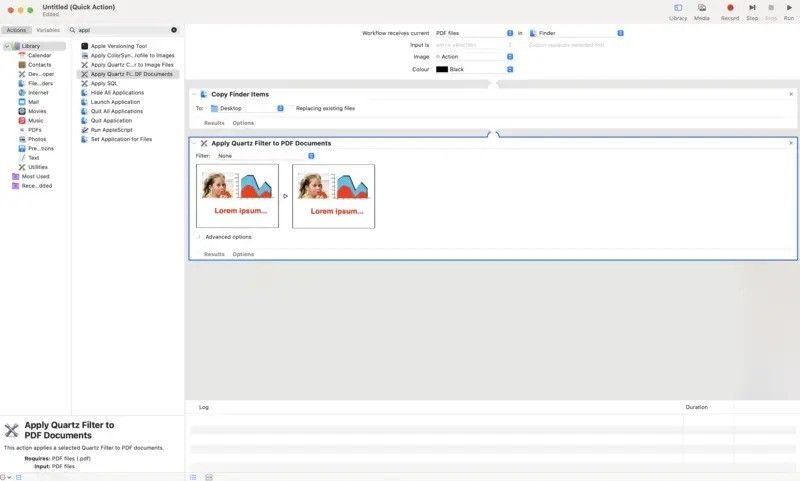Select PDFs category in Library

click(x=34, y=130)
